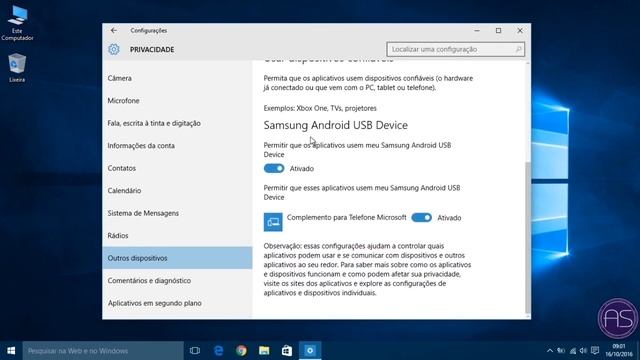
Task: Open the Windows Start menu
Action: pos(11,351)
